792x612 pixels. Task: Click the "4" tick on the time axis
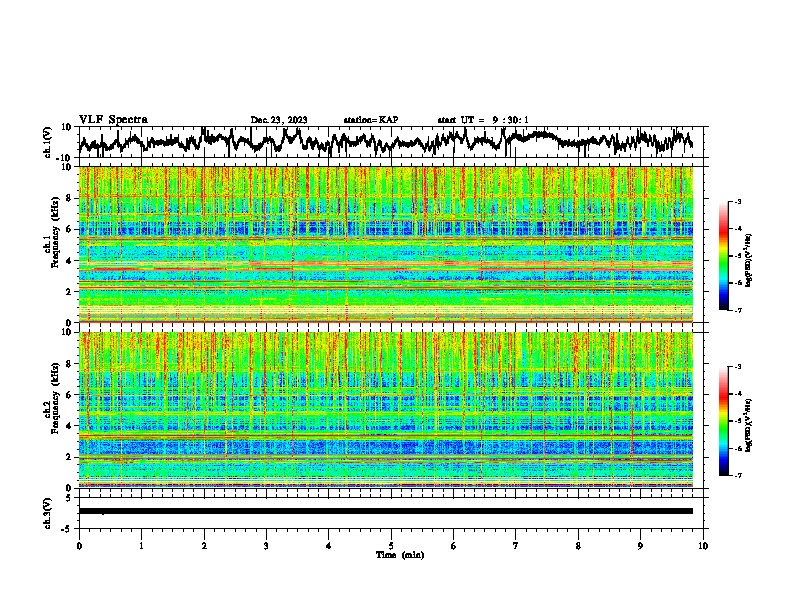329,546
